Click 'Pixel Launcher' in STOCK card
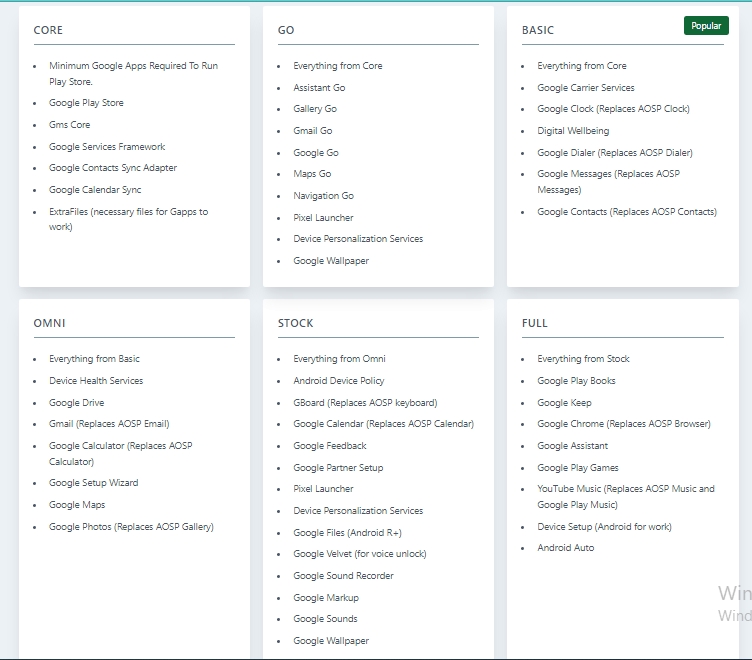This screenshot has height=660, width=752. [x=323, y=489]
